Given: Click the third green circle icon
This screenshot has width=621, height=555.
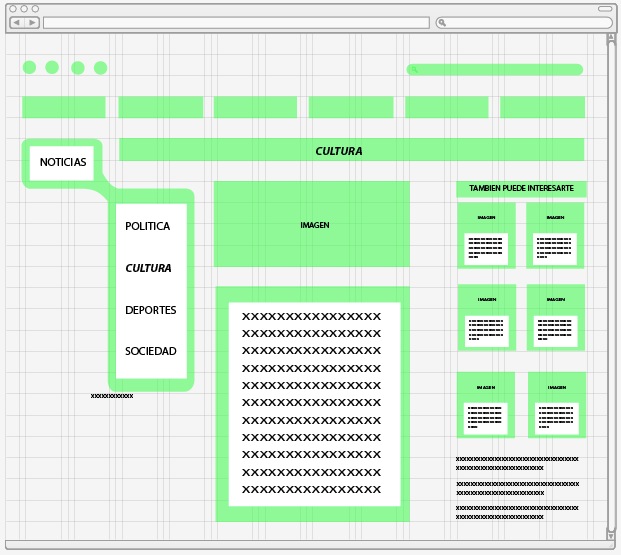Looking at the screenshot, I should [x=77, y=68].
